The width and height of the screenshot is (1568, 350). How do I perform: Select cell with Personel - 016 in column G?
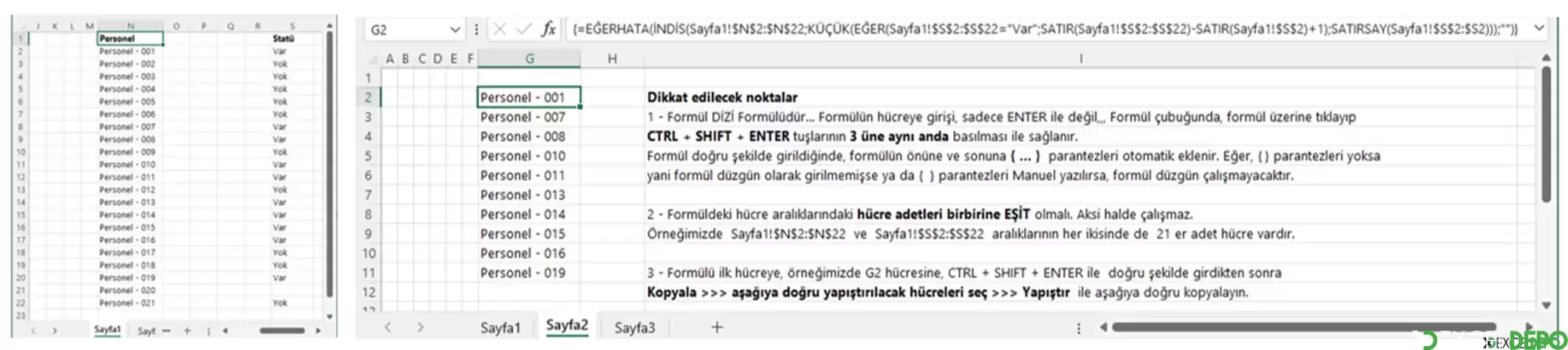pos(529,253)
